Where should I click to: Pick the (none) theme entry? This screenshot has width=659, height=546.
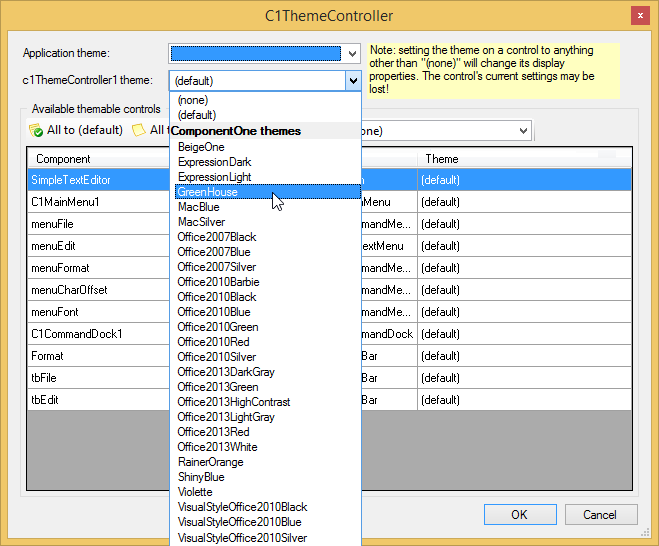pos(193,100)
